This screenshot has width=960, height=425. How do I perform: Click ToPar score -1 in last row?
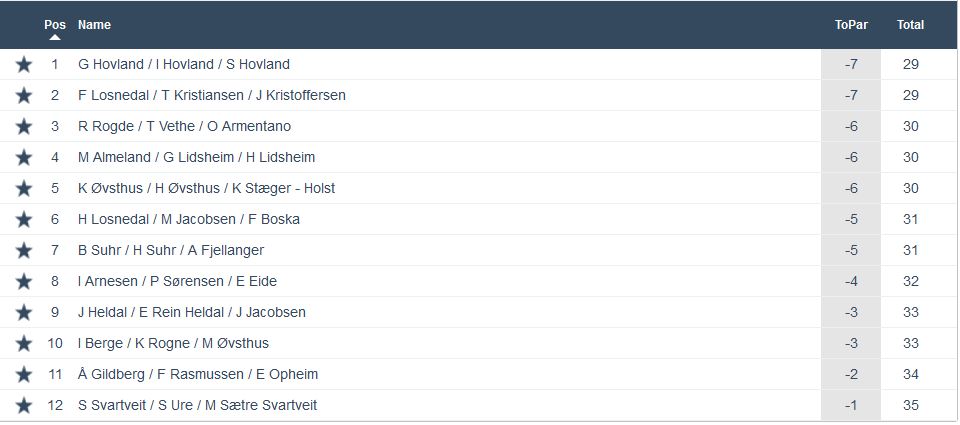click(x=851, y=405)
